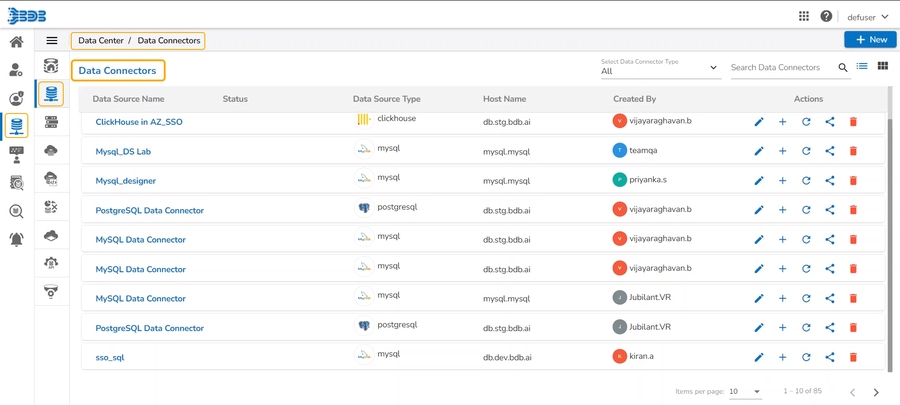Switch to grid card view layout
The width and height of the screenshot is (900, 405).
tap(883, 67)
